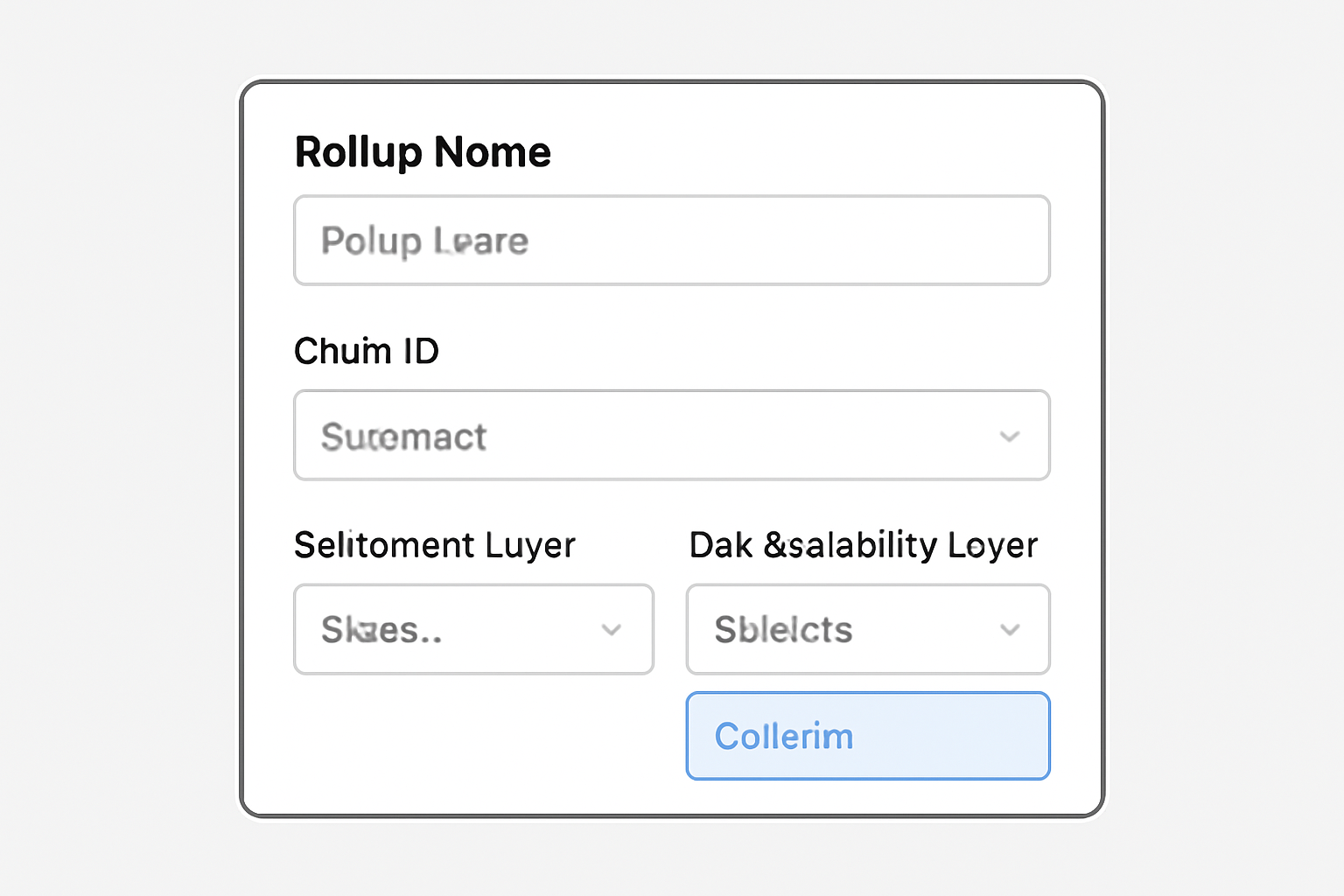Click the "Sblelcts" selected value text

(783, 629)
